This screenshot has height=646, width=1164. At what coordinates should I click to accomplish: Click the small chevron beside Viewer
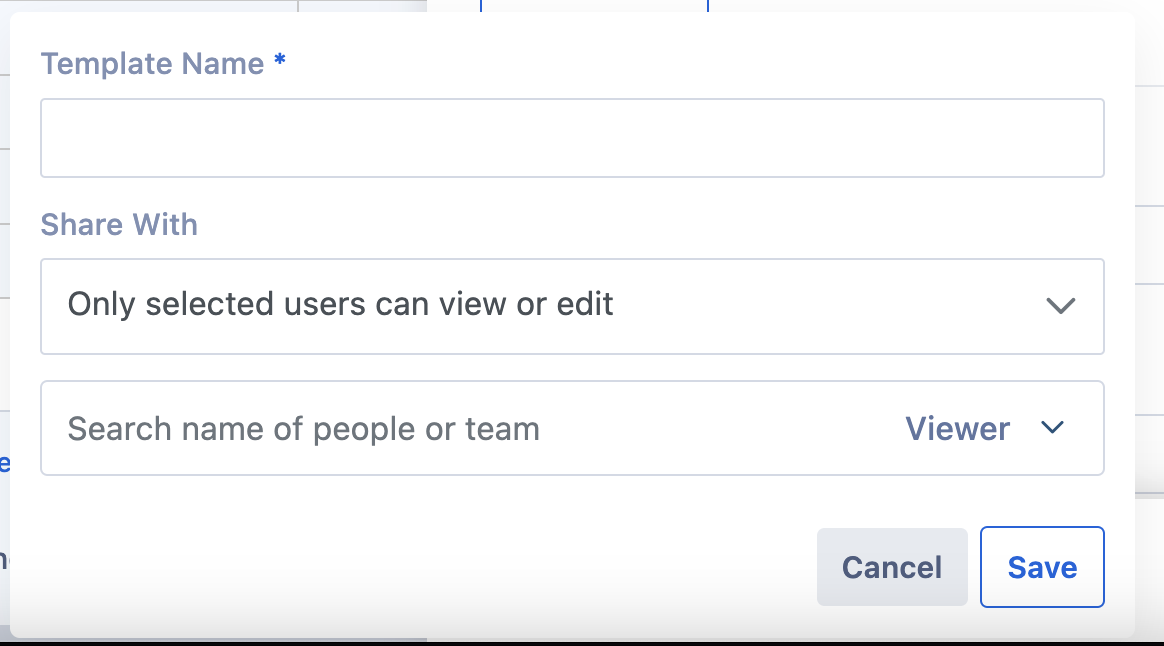tap(1051, 428)
